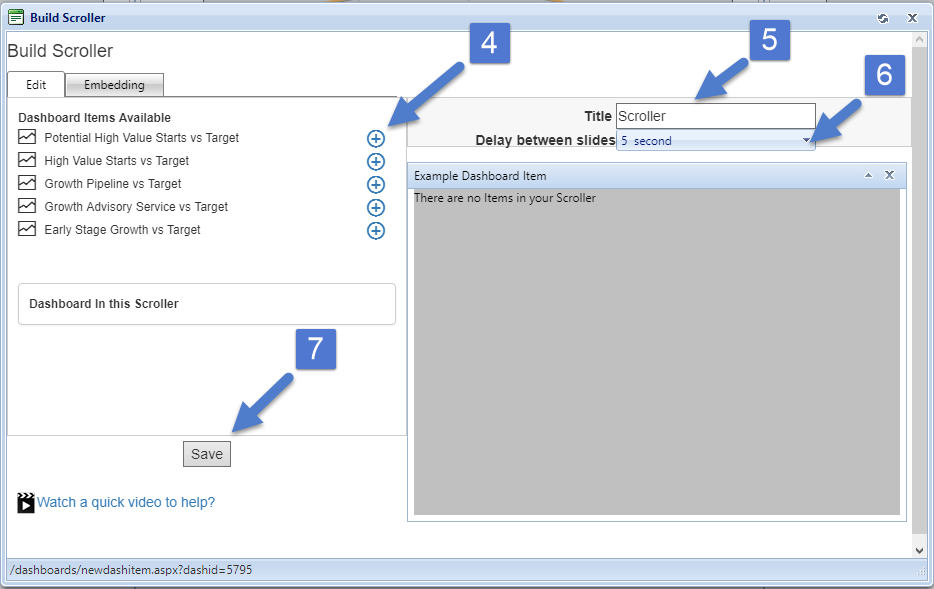Select 'Potential High Value Starts vs Target' text
The height and width of the screenshot is (589, 934).
click(x=141, y=138)
